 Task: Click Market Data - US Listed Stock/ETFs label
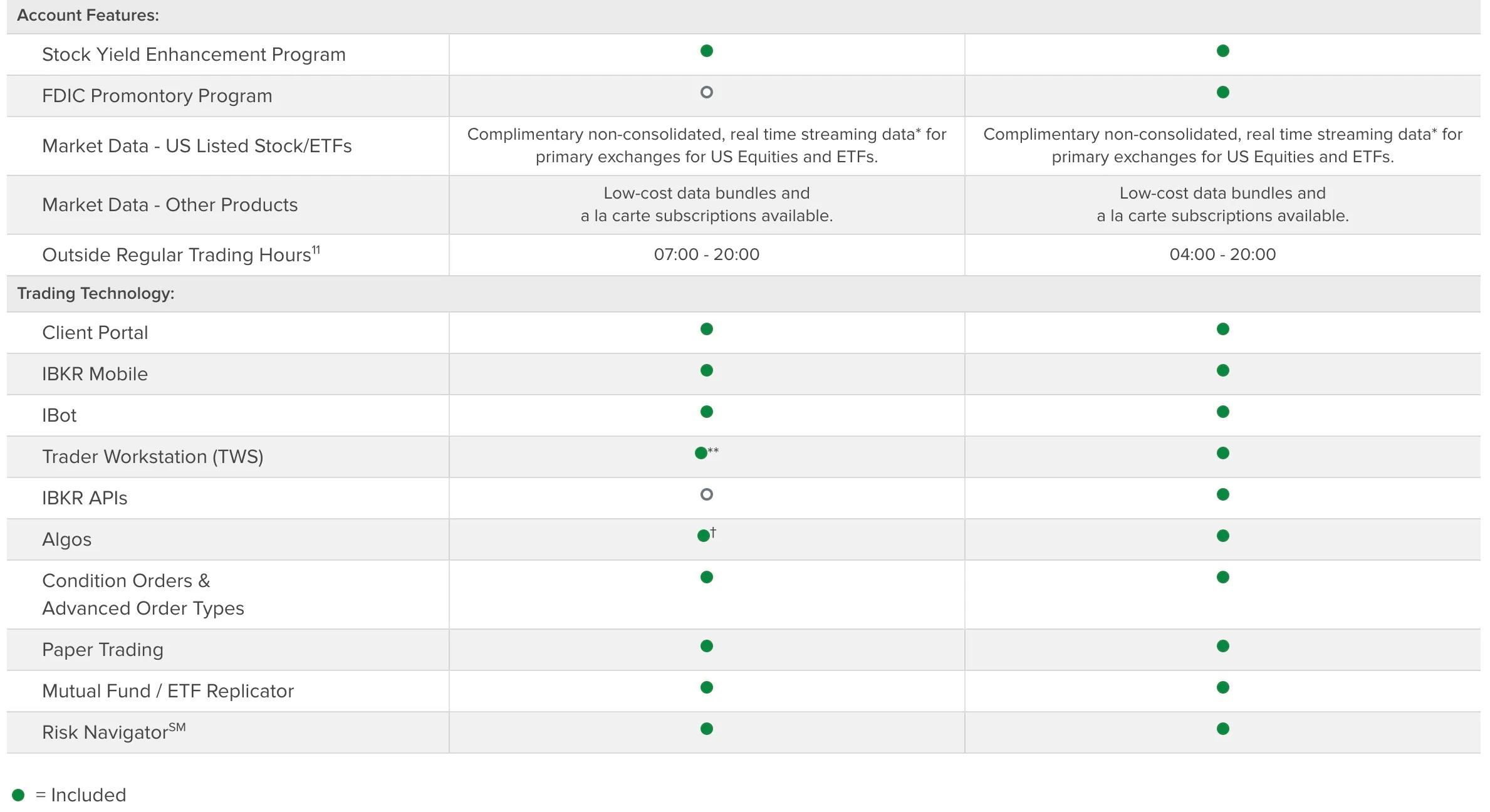(197, 146)
